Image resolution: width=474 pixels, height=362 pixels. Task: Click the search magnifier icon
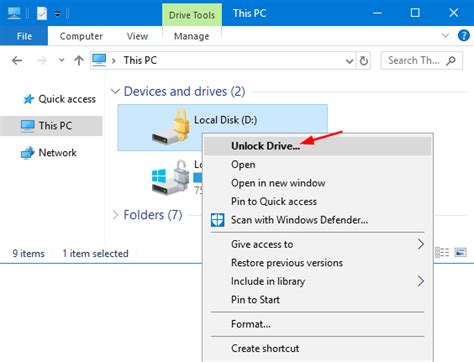coord(451,61)
